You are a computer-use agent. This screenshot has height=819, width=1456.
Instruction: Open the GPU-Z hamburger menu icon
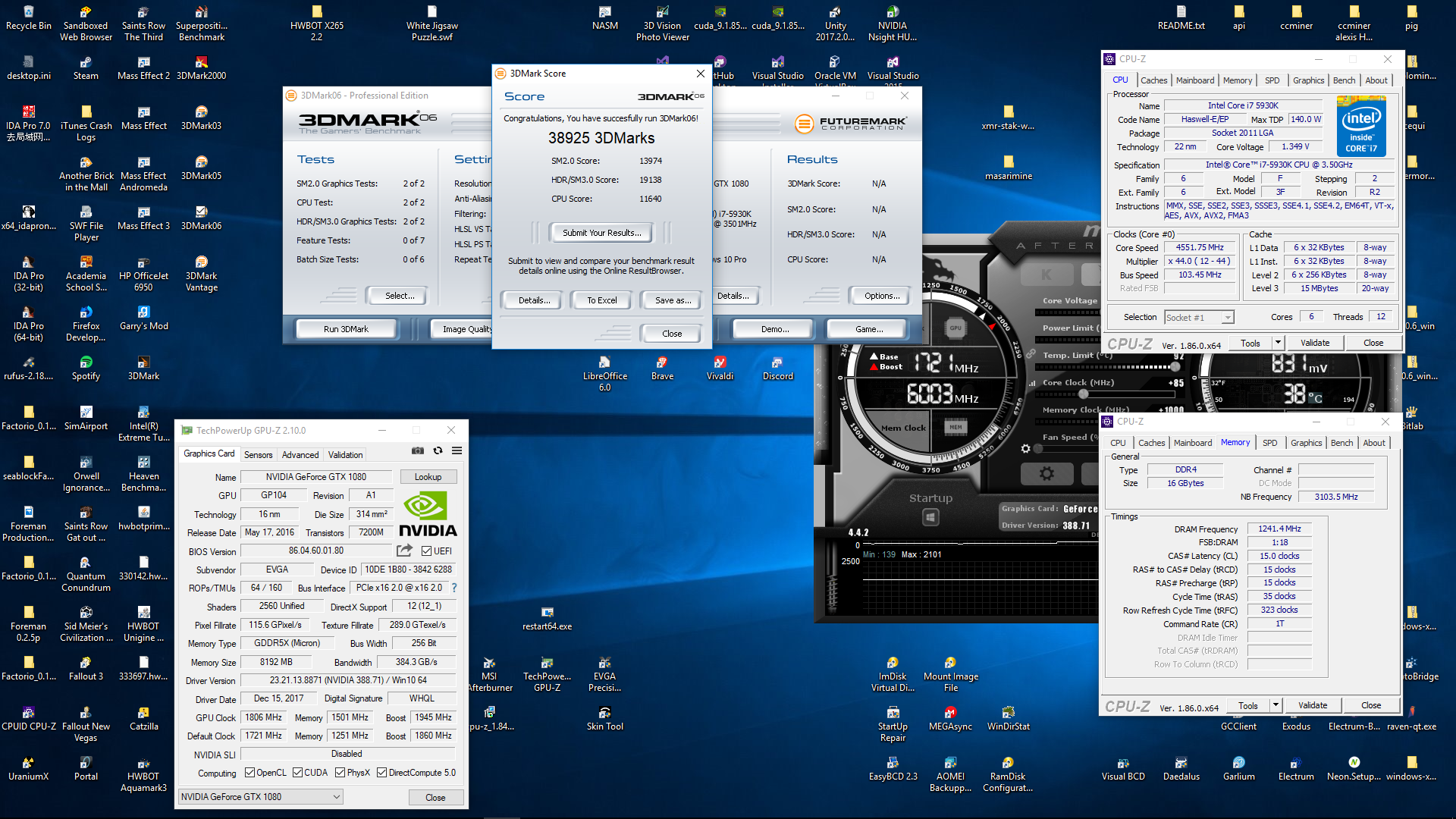click(x=457, y=450)
